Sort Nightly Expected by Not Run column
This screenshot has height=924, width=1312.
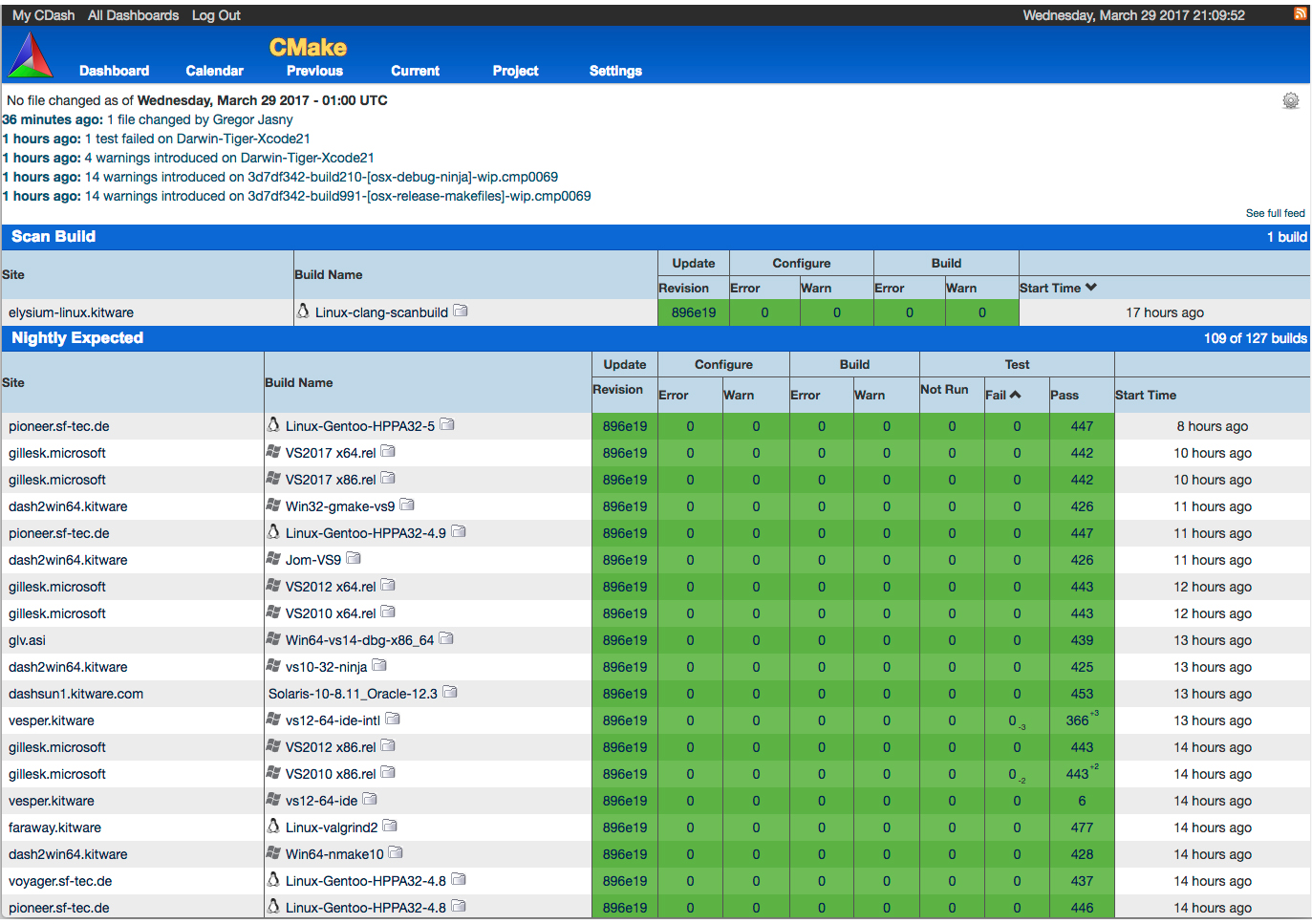(944, 389)
